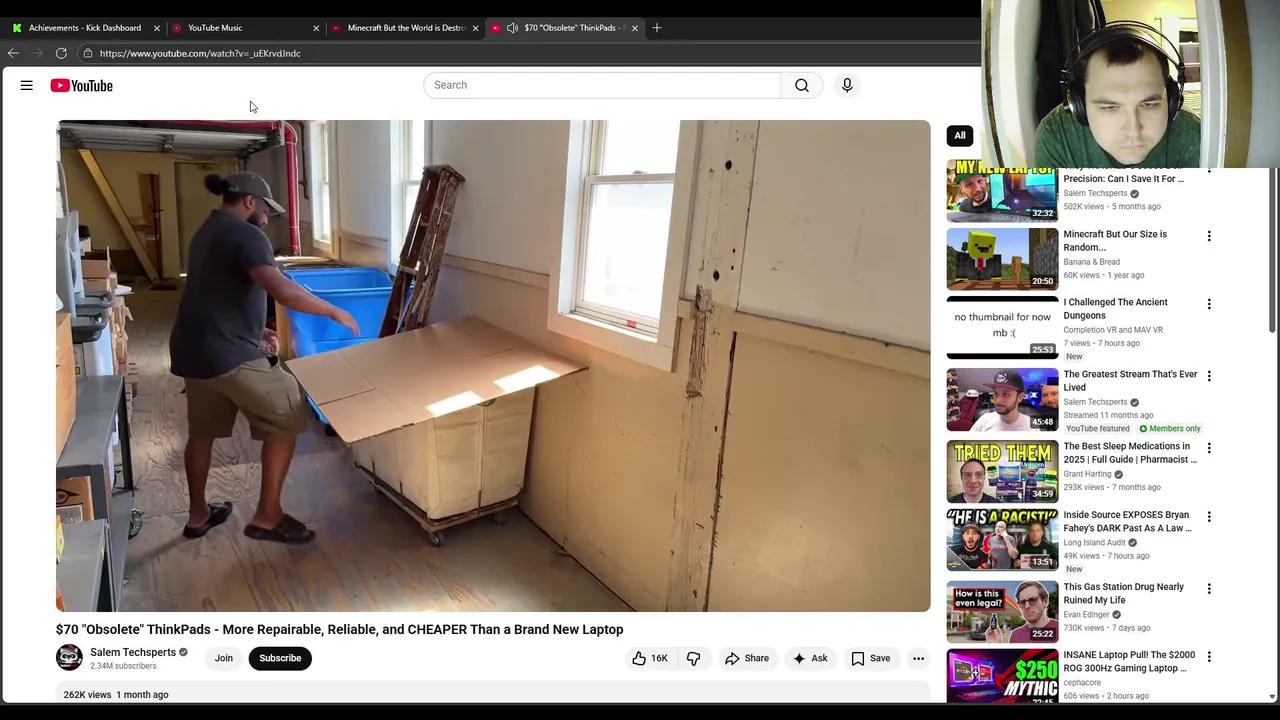Open Inside Source EXPOSES Bryan Fahey thumbnail
This screenshot has height=720, width=1280.
pos(1002,540)
